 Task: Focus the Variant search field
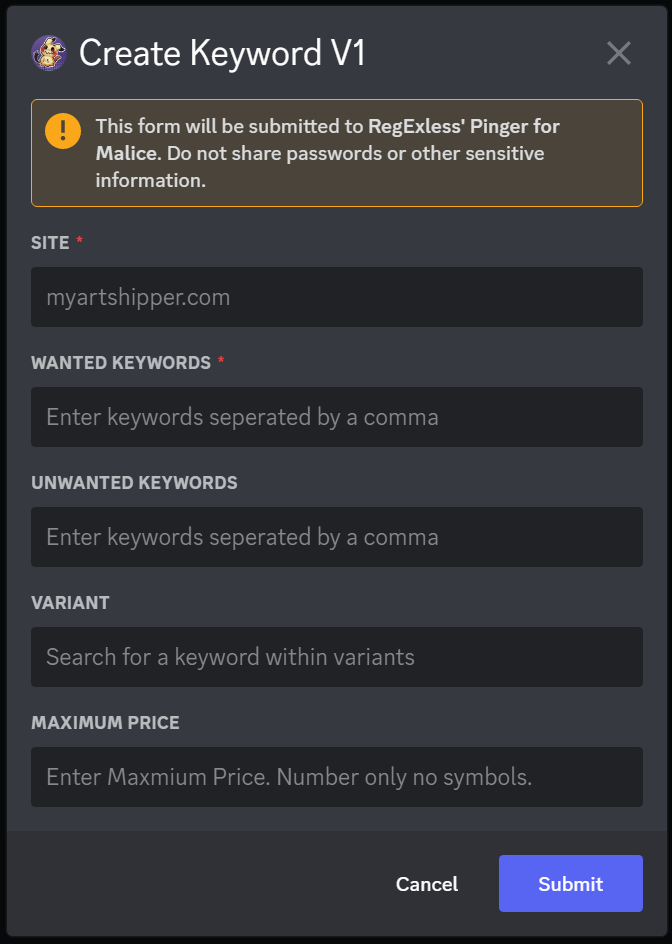tap(336, 657)
